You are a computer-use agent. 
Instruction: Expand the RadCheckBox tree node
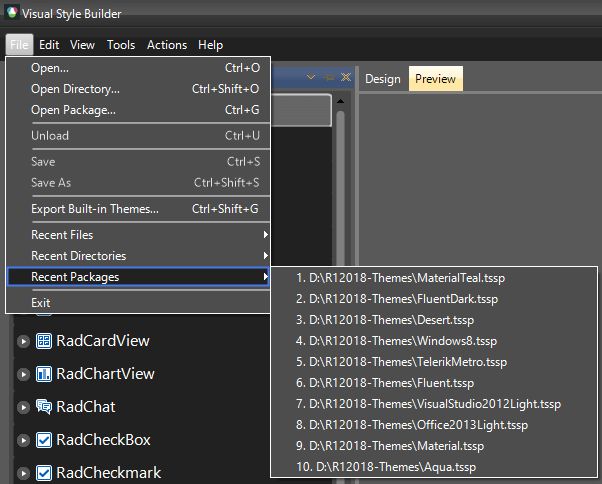[23, 440]
